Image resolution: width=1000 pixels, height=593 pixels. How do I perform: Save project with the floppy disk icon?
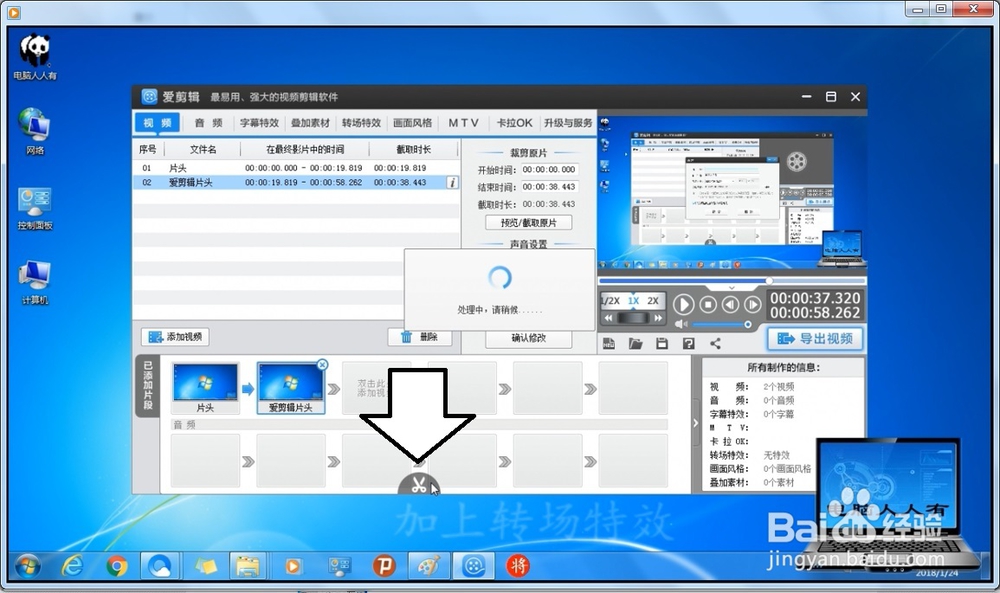coord(662,344)
